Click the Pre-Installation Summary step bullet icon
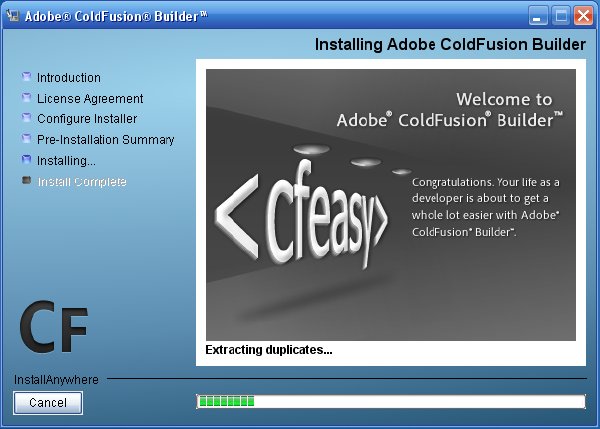 click(26, 138)
